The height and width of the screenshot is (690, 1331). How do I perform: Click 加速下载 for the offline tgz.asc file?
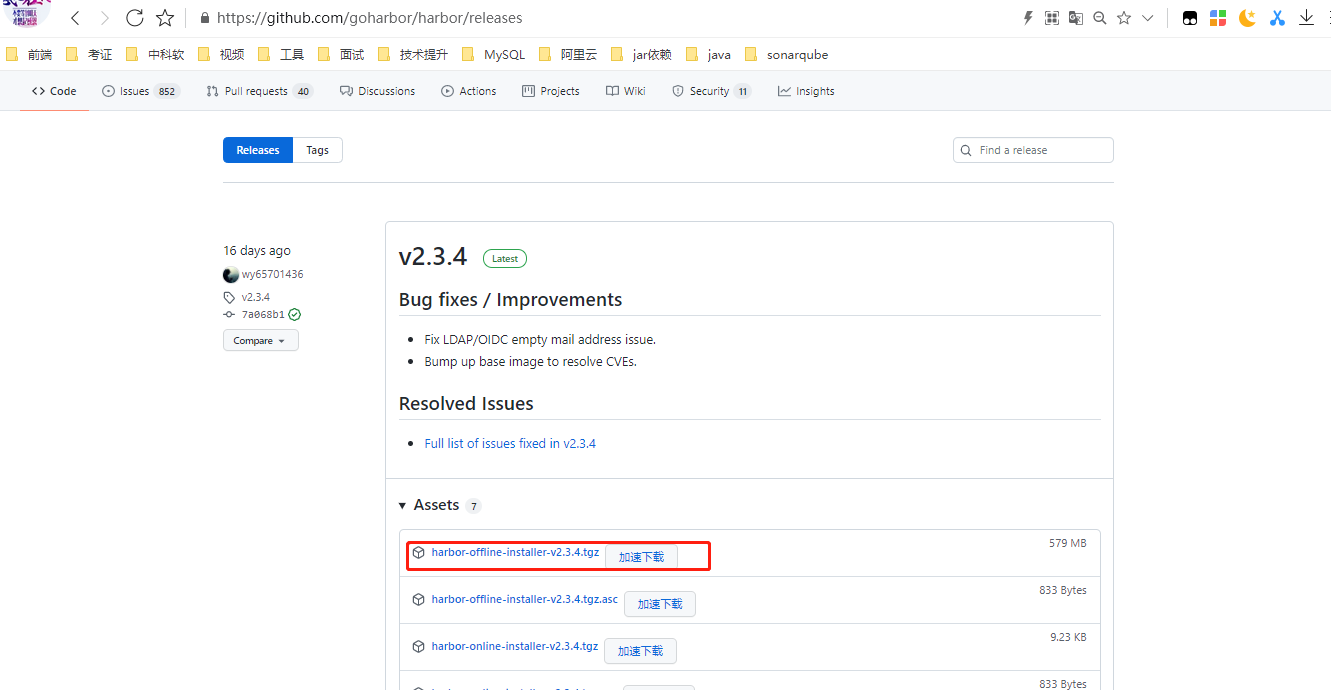tap(660, 604)
